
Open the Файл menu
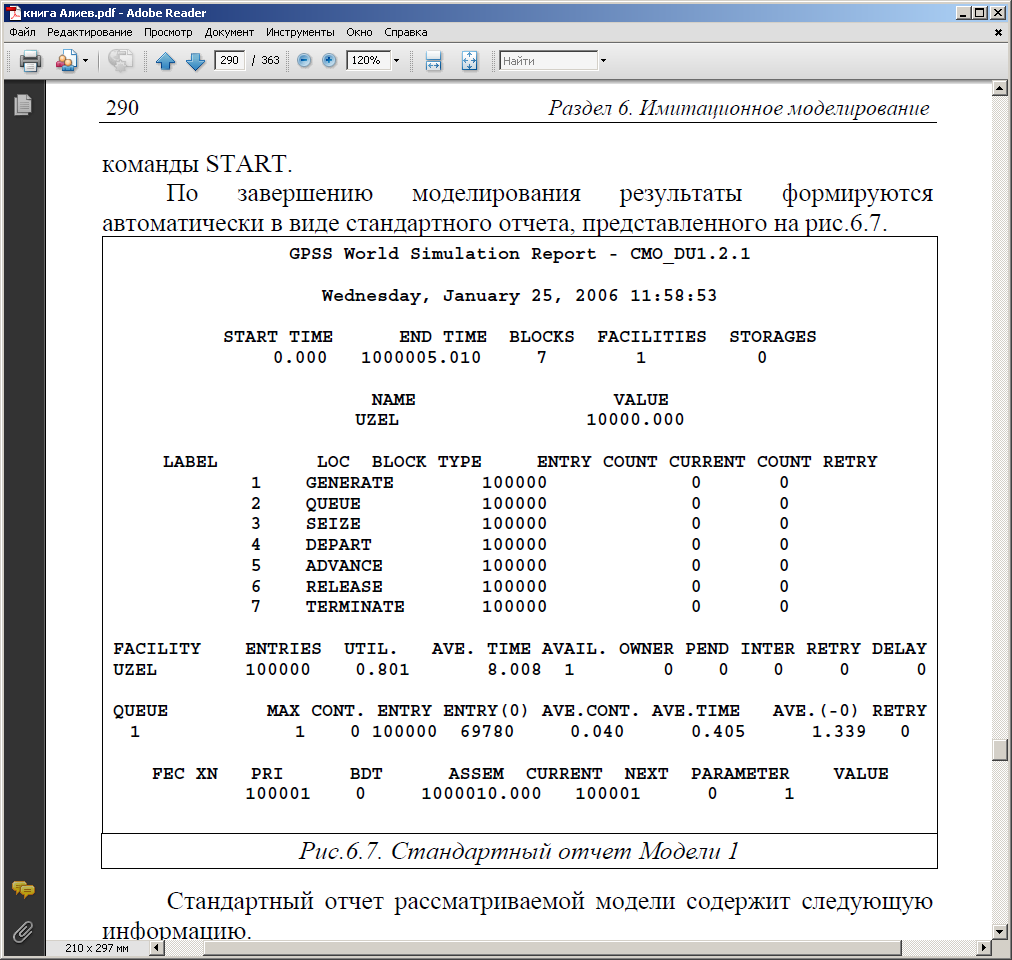23,32
